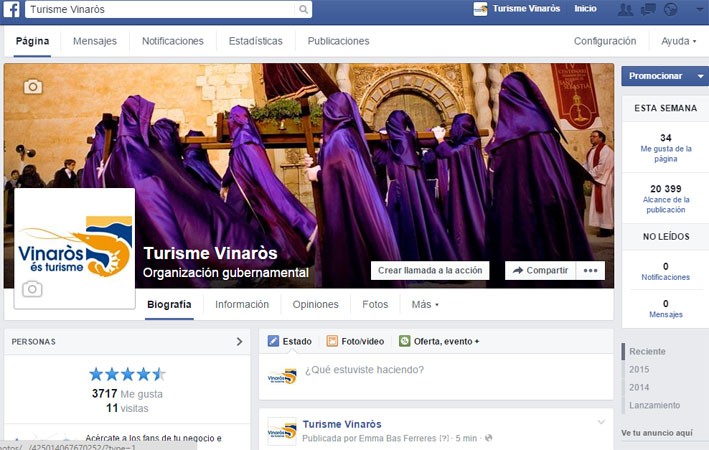Screen dimensions: 709x450
Task: Click the profile picture camera icon
Action: point(33,289)
